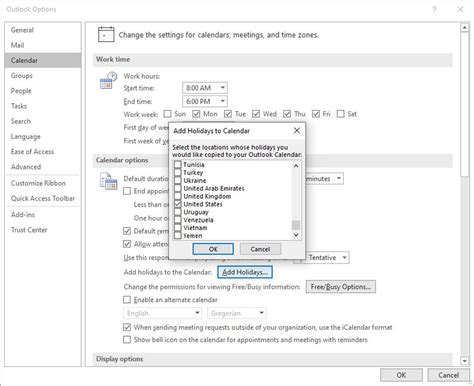Click Outlook Options pane scroll down arrow

(465, 361)
